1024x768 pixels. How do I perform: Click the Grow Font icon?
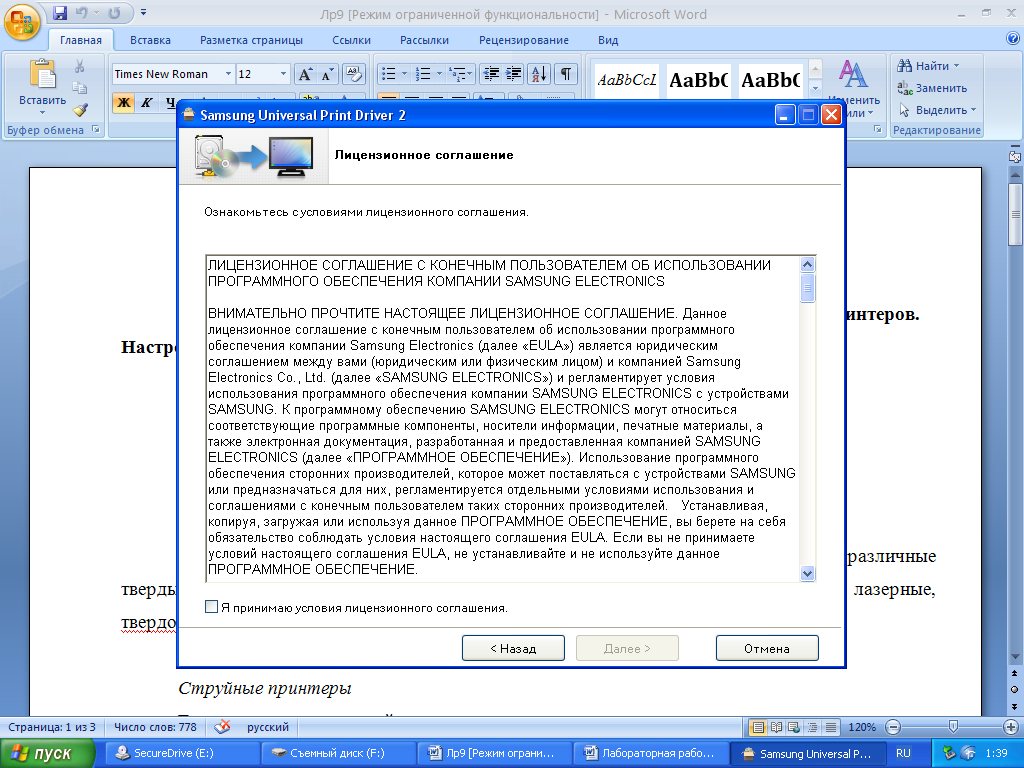(x=305, y=74)
